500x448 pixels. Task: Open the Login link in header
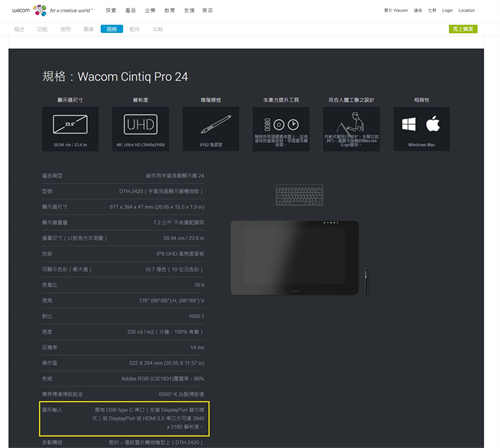click(447, 10)
